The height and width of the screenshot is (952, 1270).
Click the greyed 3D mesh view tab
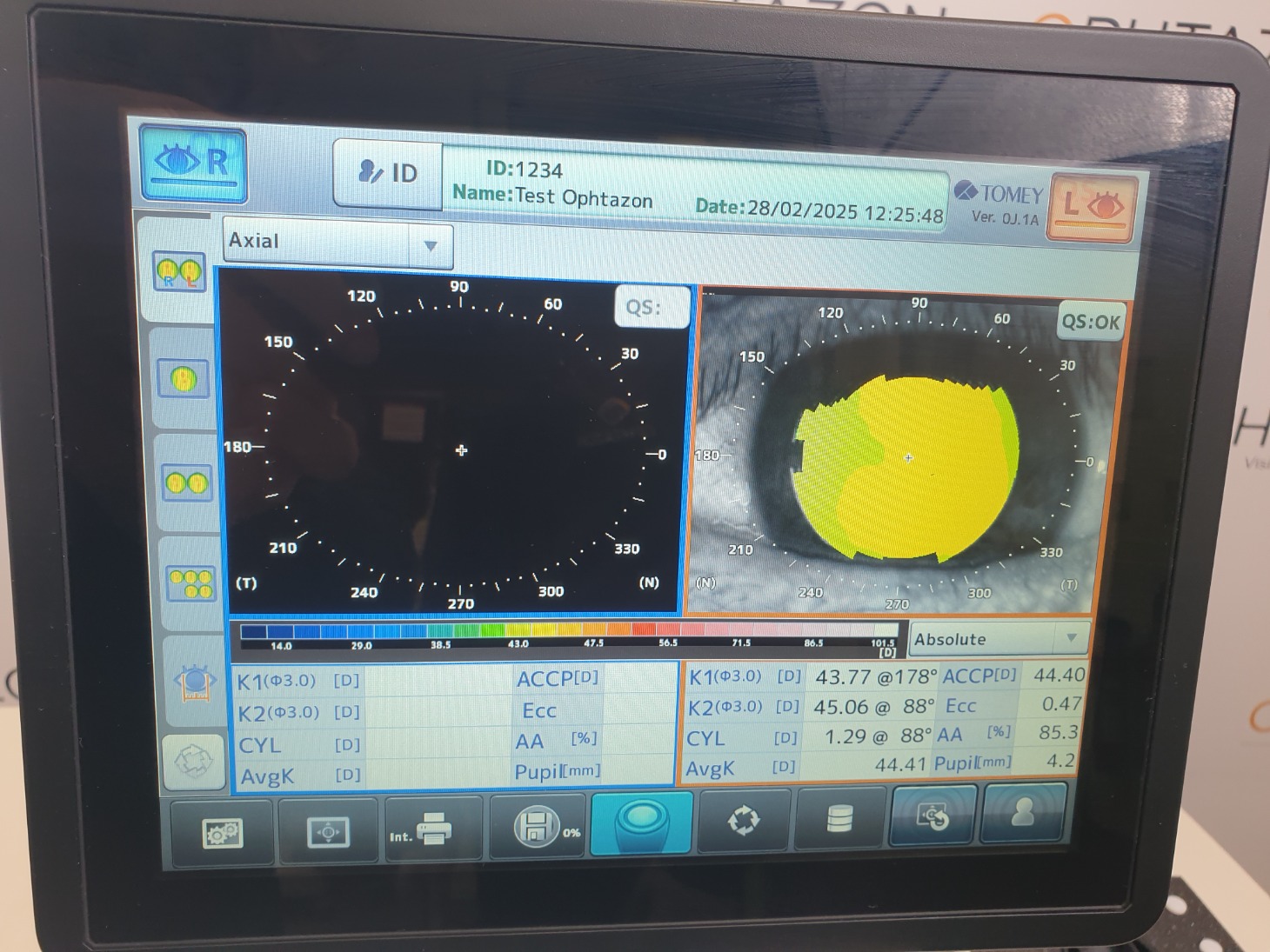[x=193, y=762]
